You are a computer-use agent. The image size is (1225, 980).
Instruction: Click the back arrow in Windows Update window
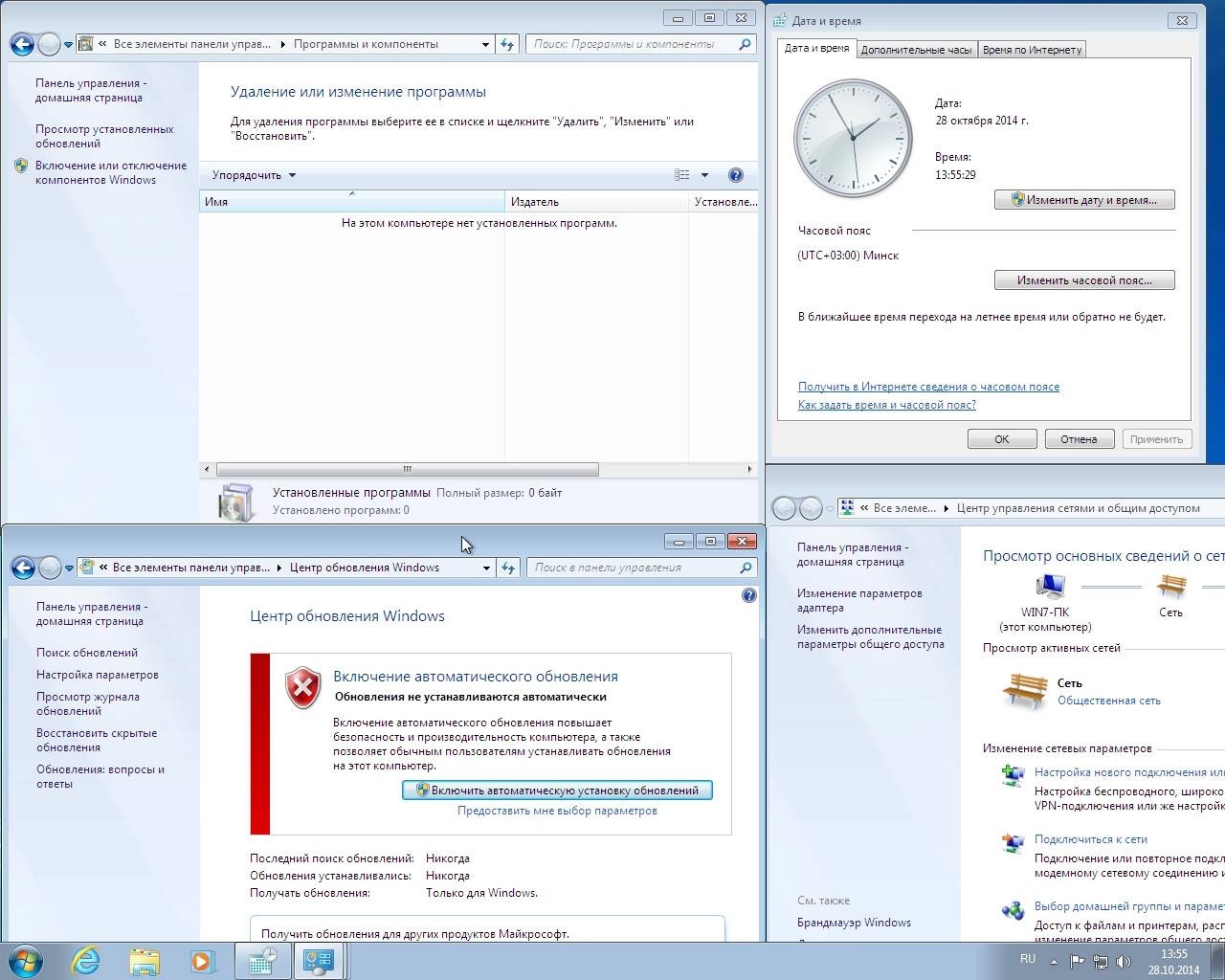point(23,568)
